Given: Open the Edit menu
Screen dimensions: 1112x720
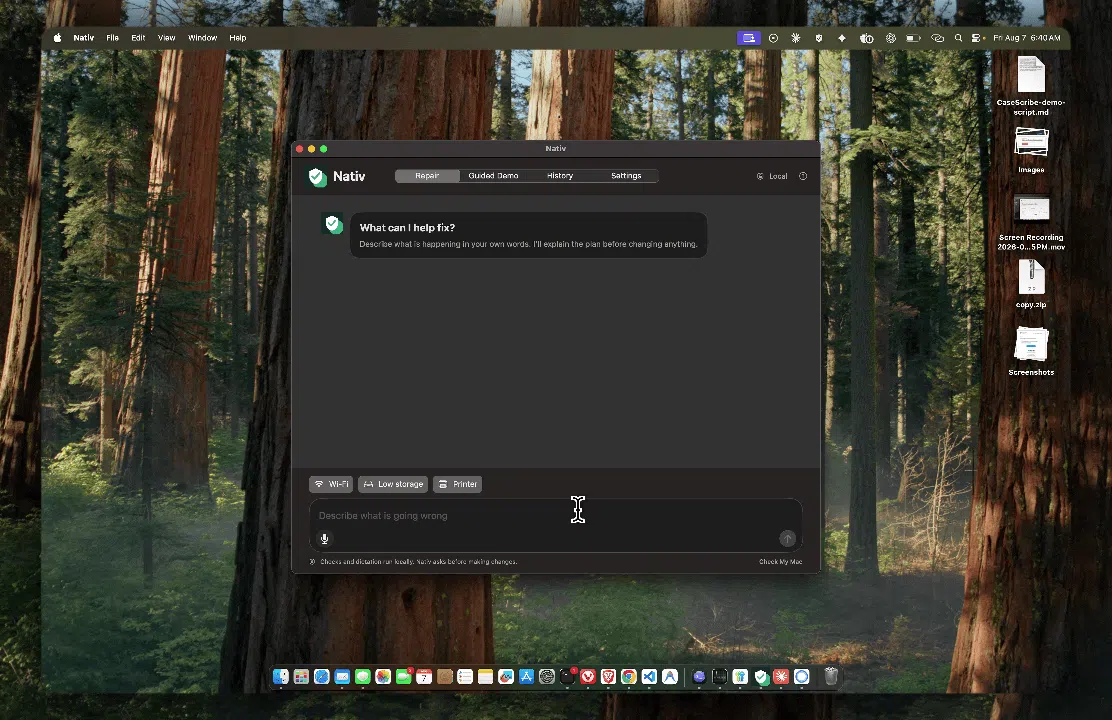Looking at the screenshot, I should (x=138, y=38).
